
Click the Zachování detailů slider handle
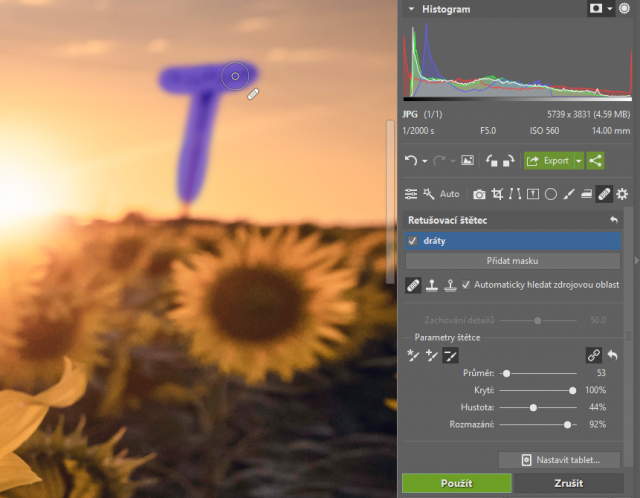coord(538,320)
